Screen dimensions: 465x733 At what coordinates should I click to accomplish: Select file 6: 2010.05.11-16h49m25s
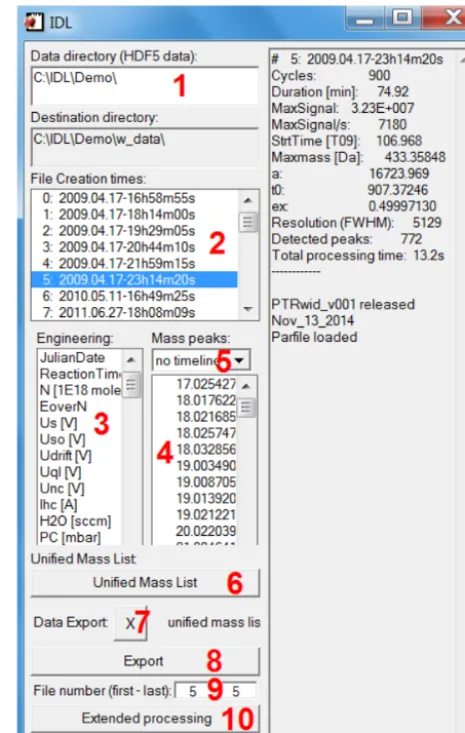coord(134,296)
